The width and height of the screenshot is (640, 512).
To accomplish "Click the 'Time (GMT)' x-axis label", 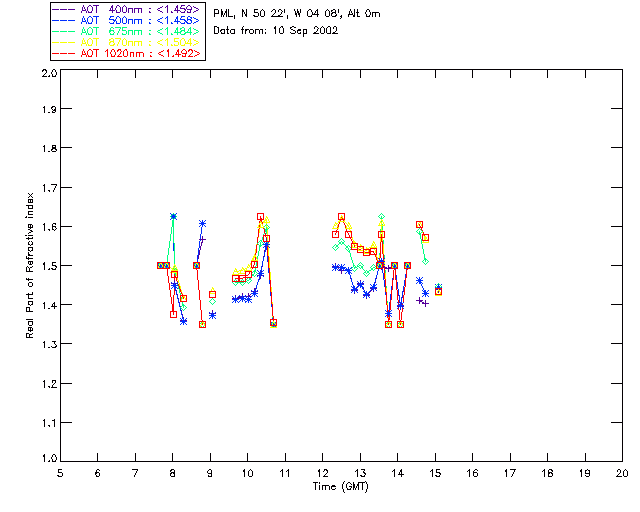I will pos(341,487).
